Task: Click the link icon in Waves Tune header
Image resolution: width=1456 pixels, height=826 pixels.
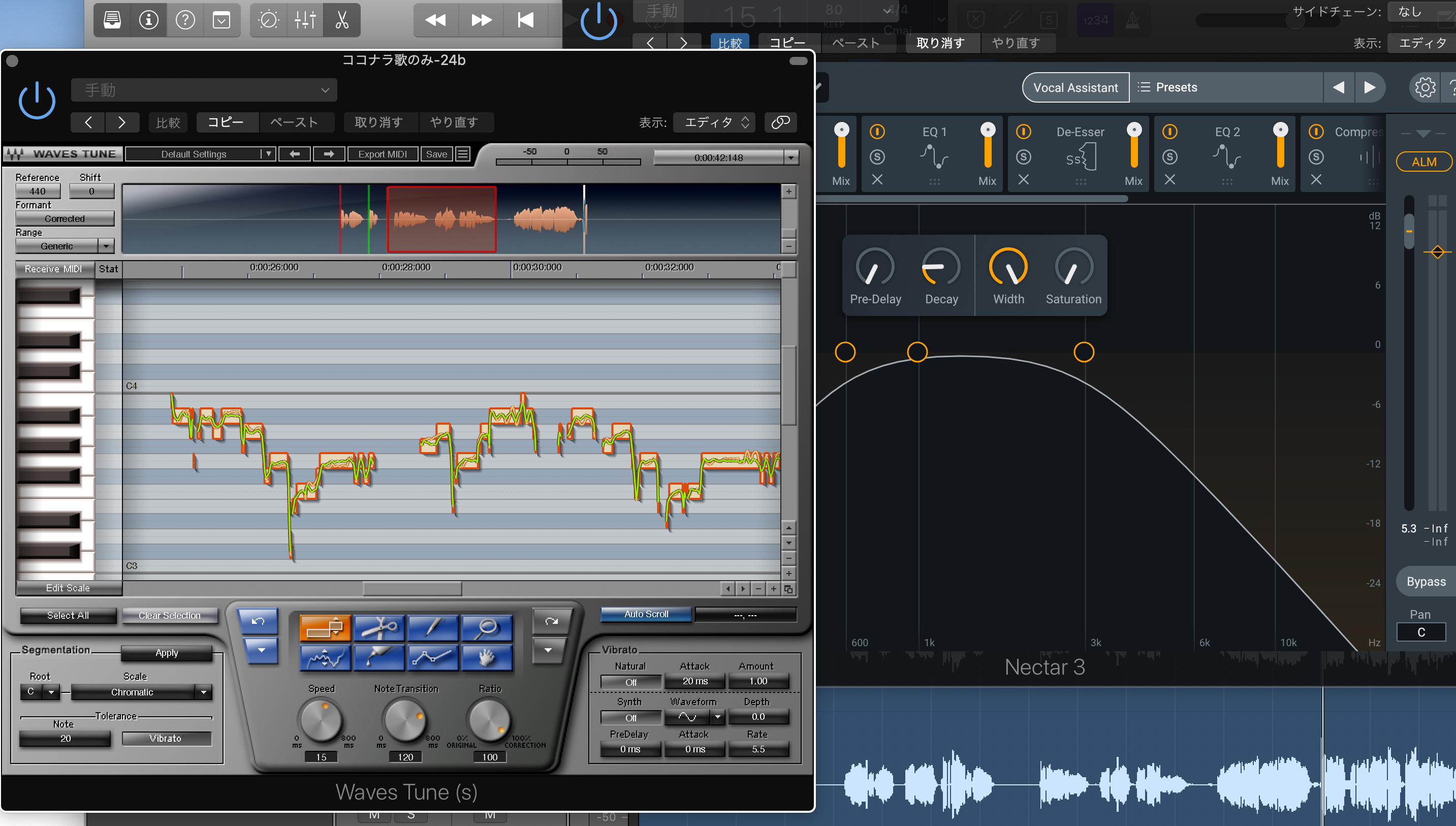Action: click(780, 122)
